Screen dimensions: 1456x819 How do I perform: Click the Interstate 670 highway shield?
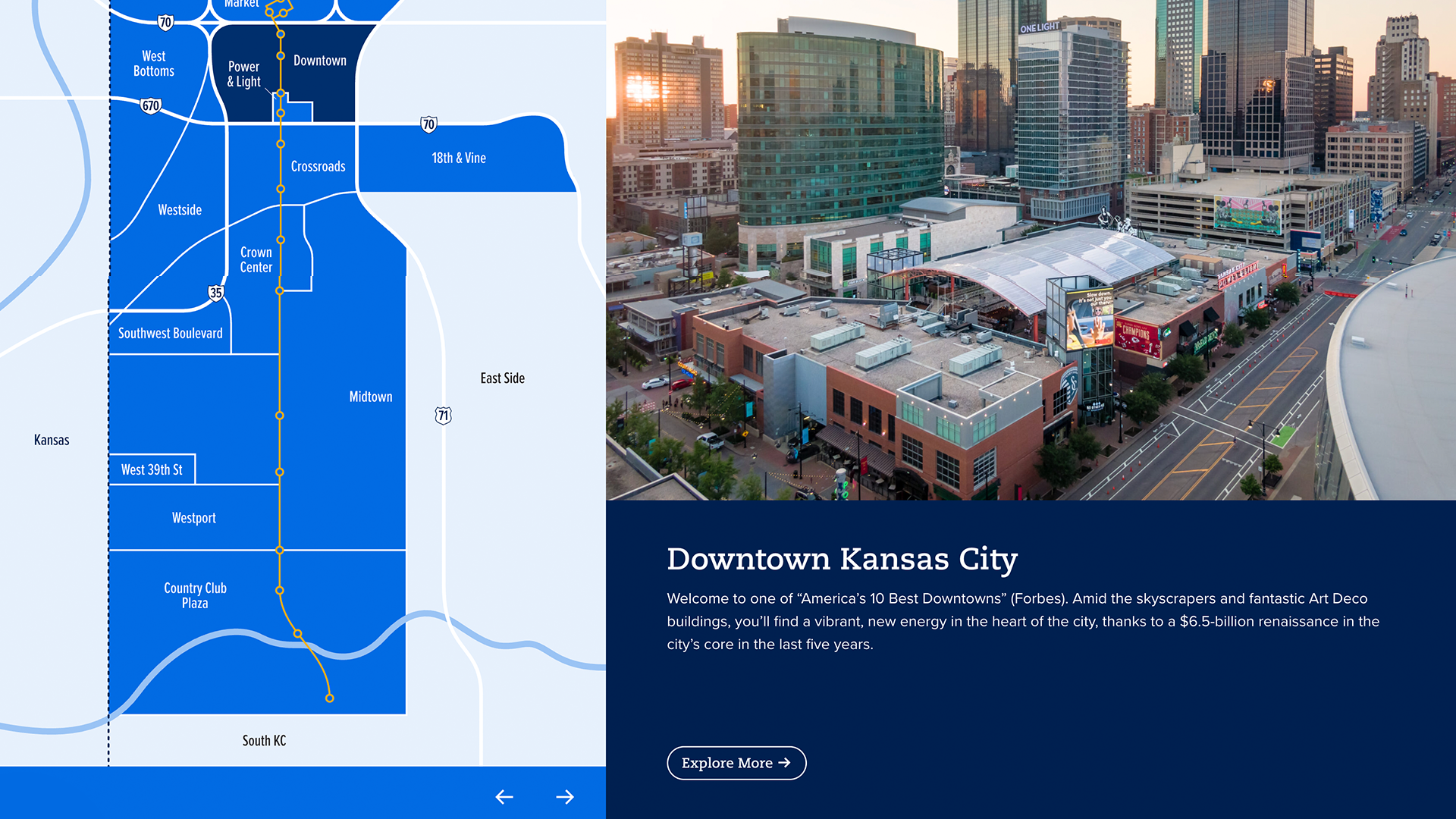[151, 106]
